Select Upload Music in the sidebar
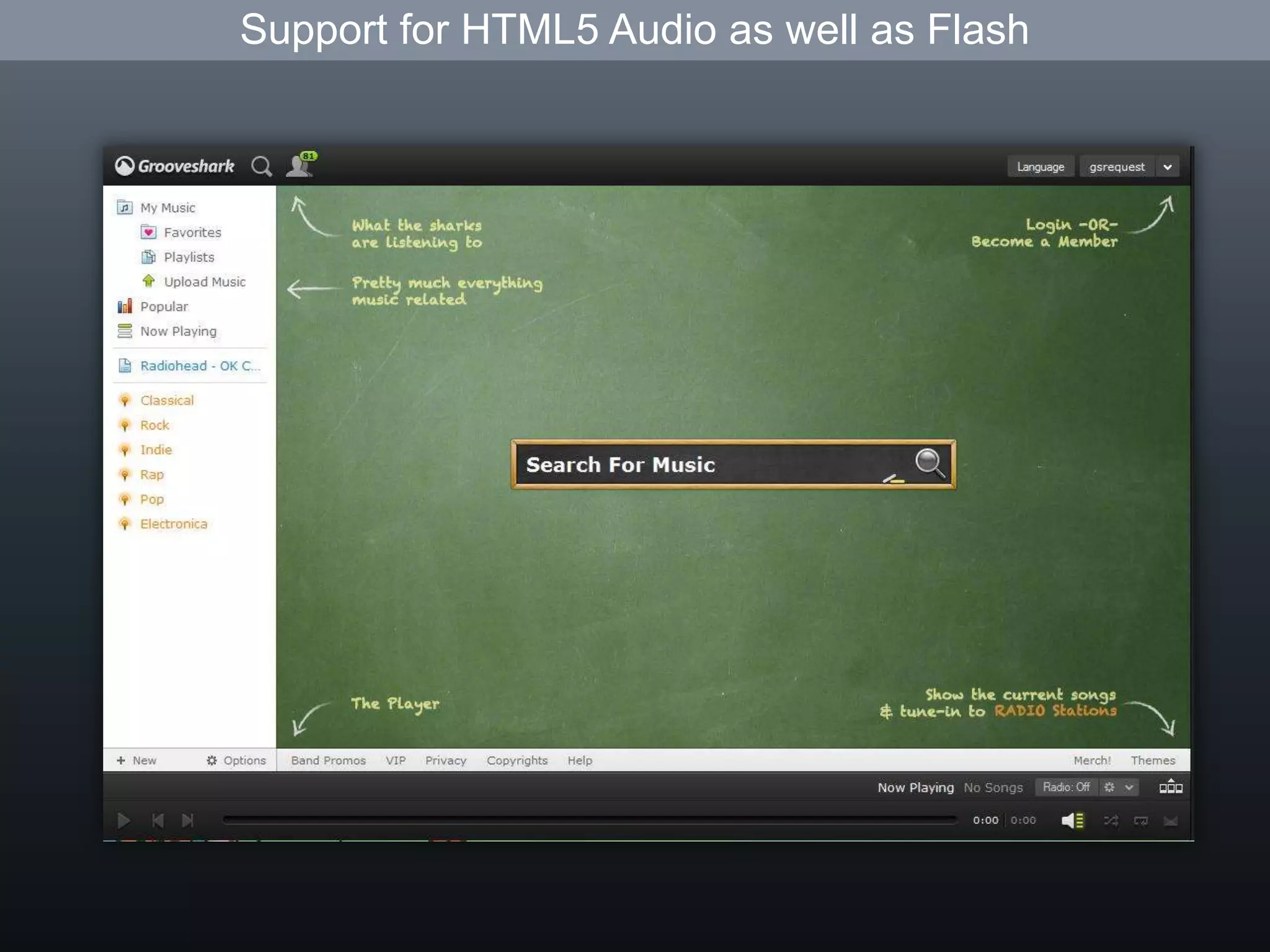The height and width of the screenshot is (952, 1270). (205, 282)
